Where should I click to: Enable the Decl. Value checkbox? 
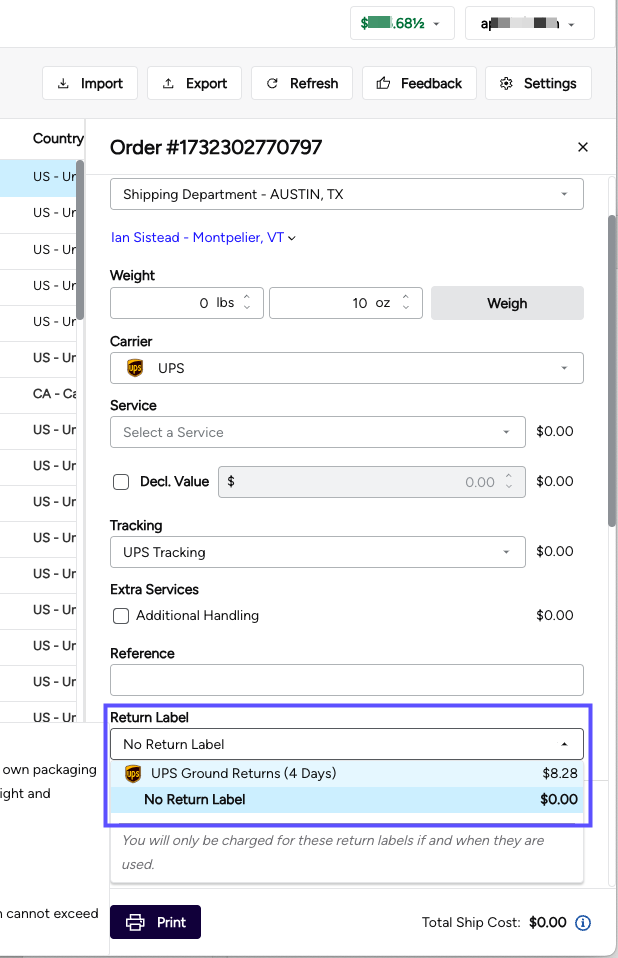121,482
